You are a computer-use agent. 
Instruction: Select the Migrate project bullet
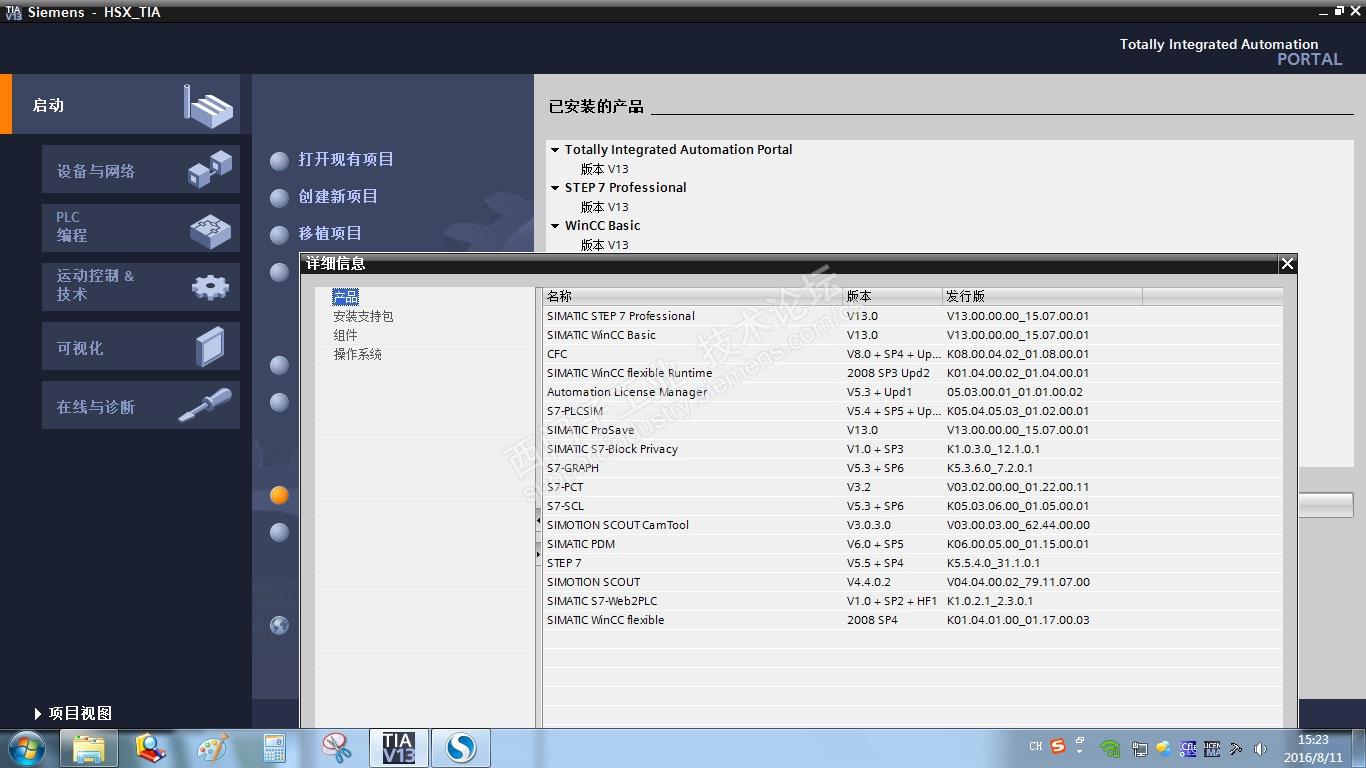pyautogui.click(x=280, y=235)
